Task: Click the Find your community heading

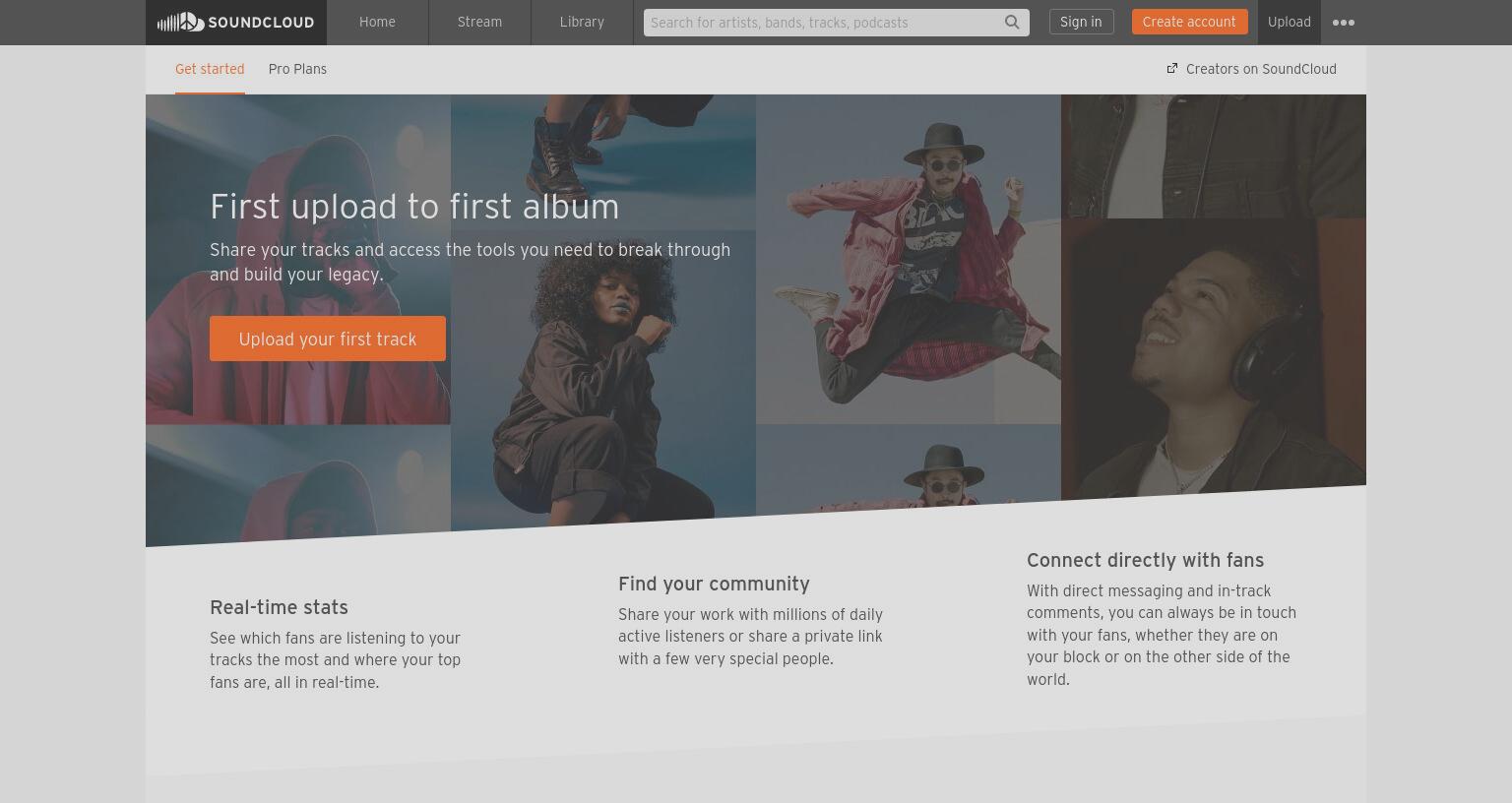Action: tap(714, 584)
